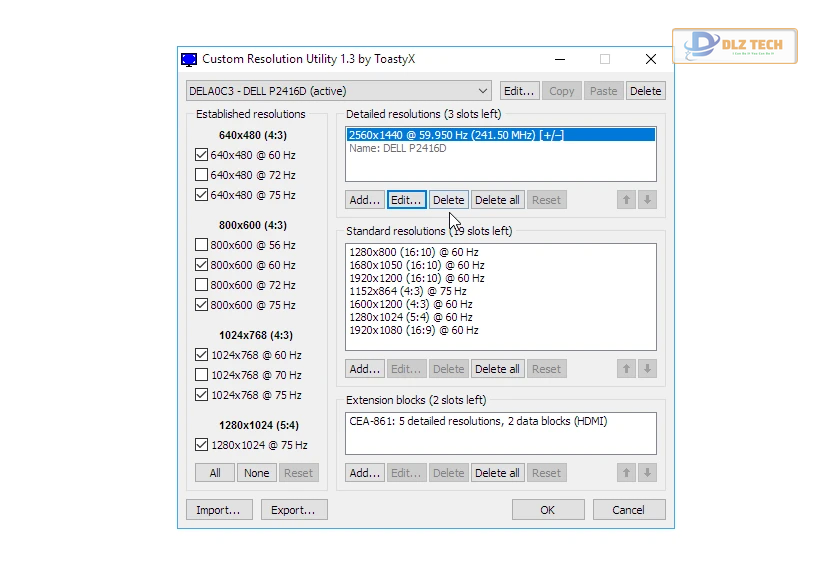This screenshot has height=579, width=840.
Task: Click the up arrow in Standard resolutions
Action: point(626,369)
